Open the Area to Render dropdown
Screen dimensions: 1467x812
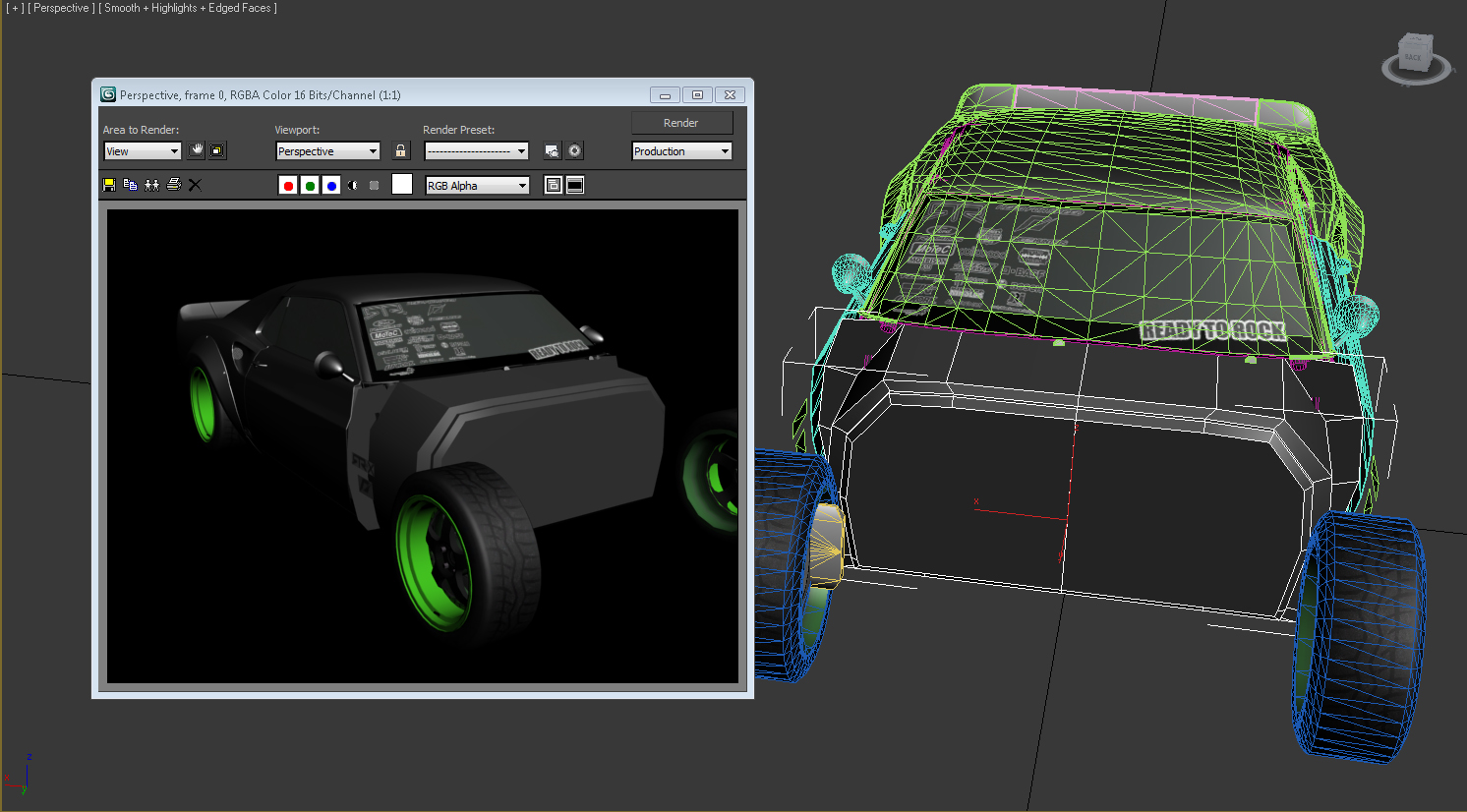click(143, 151)
